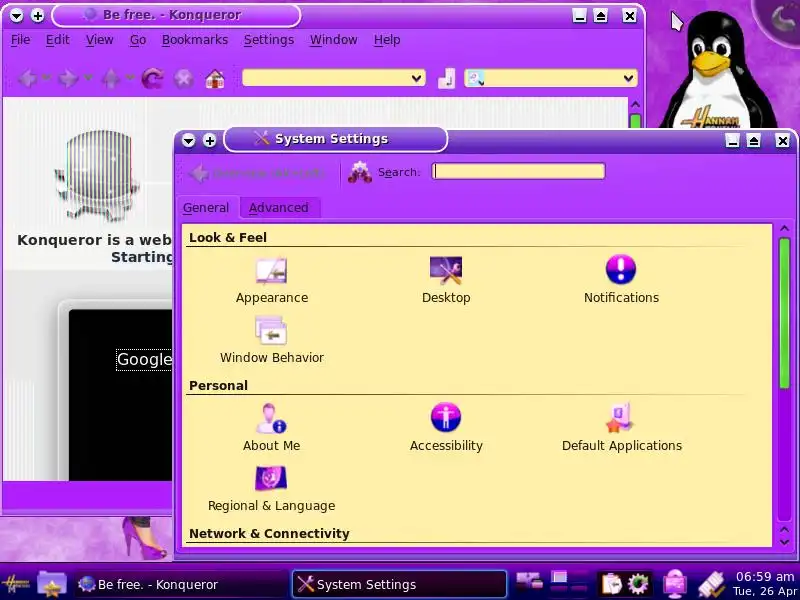The image size is (800, 600).
Task: Click the System Settings vertical scrollbar handle
Action: pyautogui.click(x=784, y=312)
